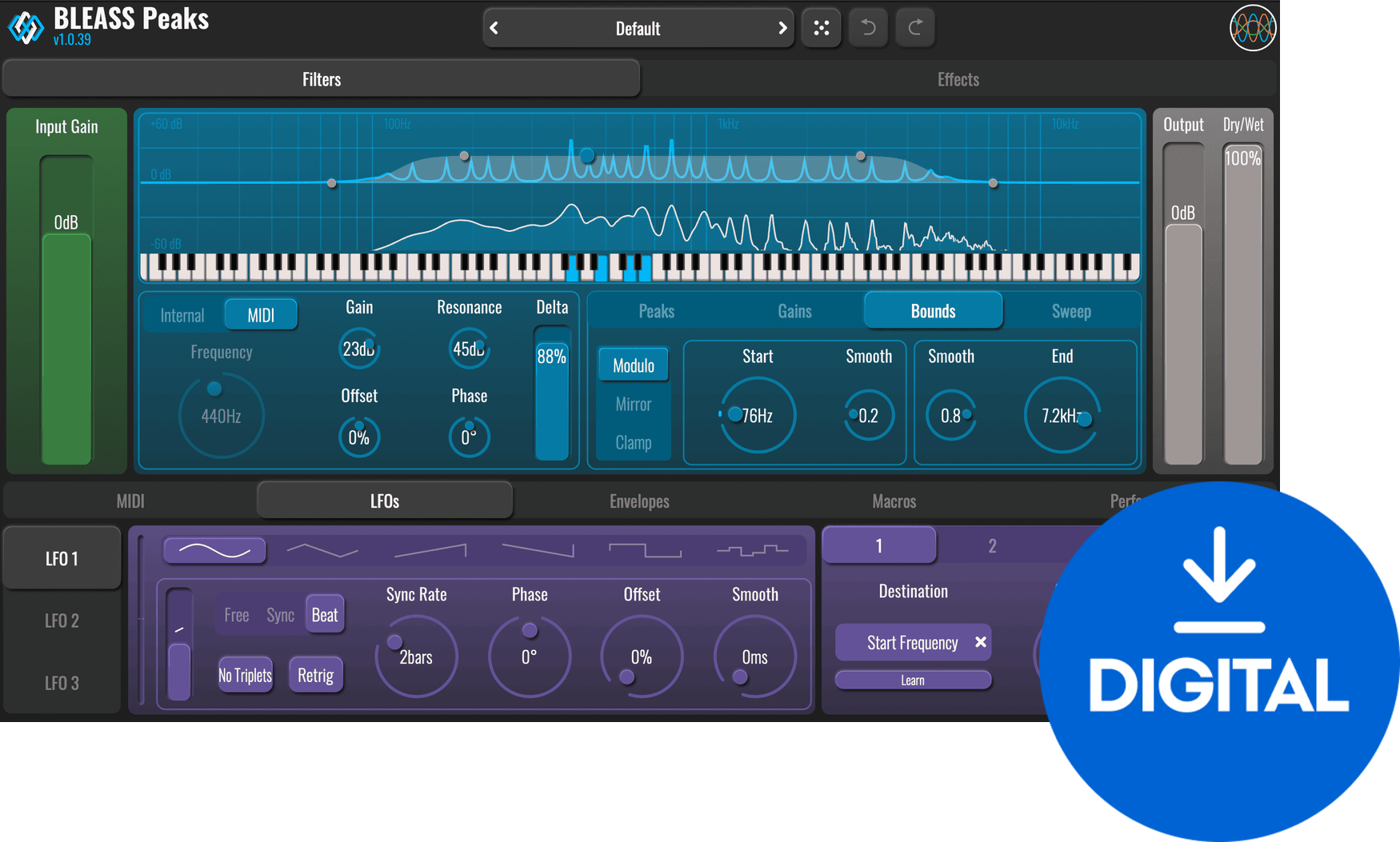Switch to the Filters tab
This screenshot has height=842, width=1400.
(322, 79)
